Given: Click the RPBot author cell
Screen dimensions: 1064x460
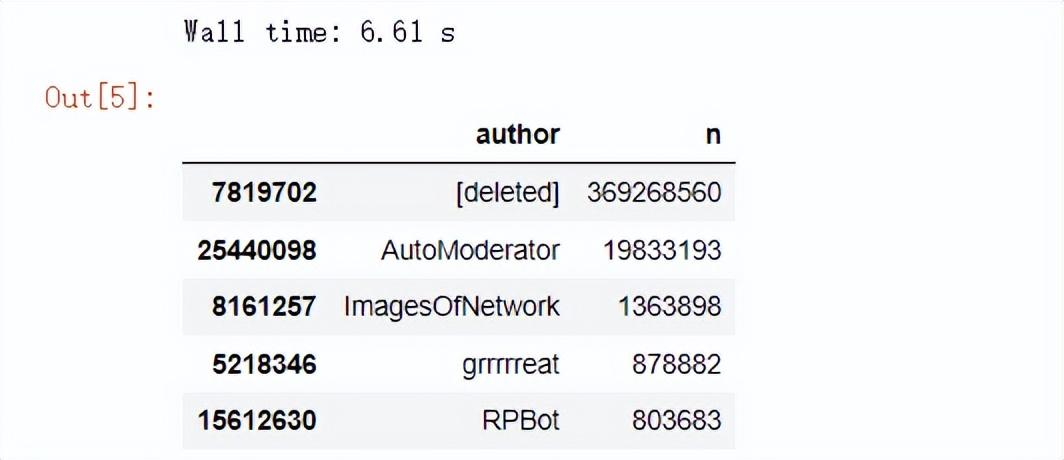Looking at the screenshot, I should 520,421.
